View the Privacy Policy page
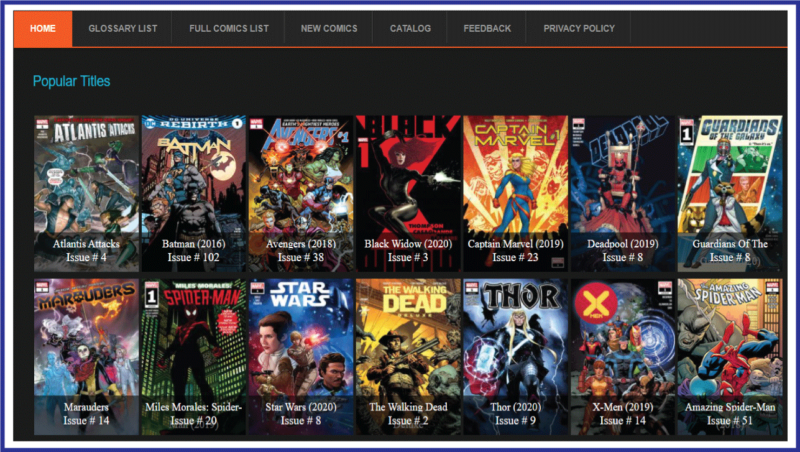 click(x=579, y=29)
